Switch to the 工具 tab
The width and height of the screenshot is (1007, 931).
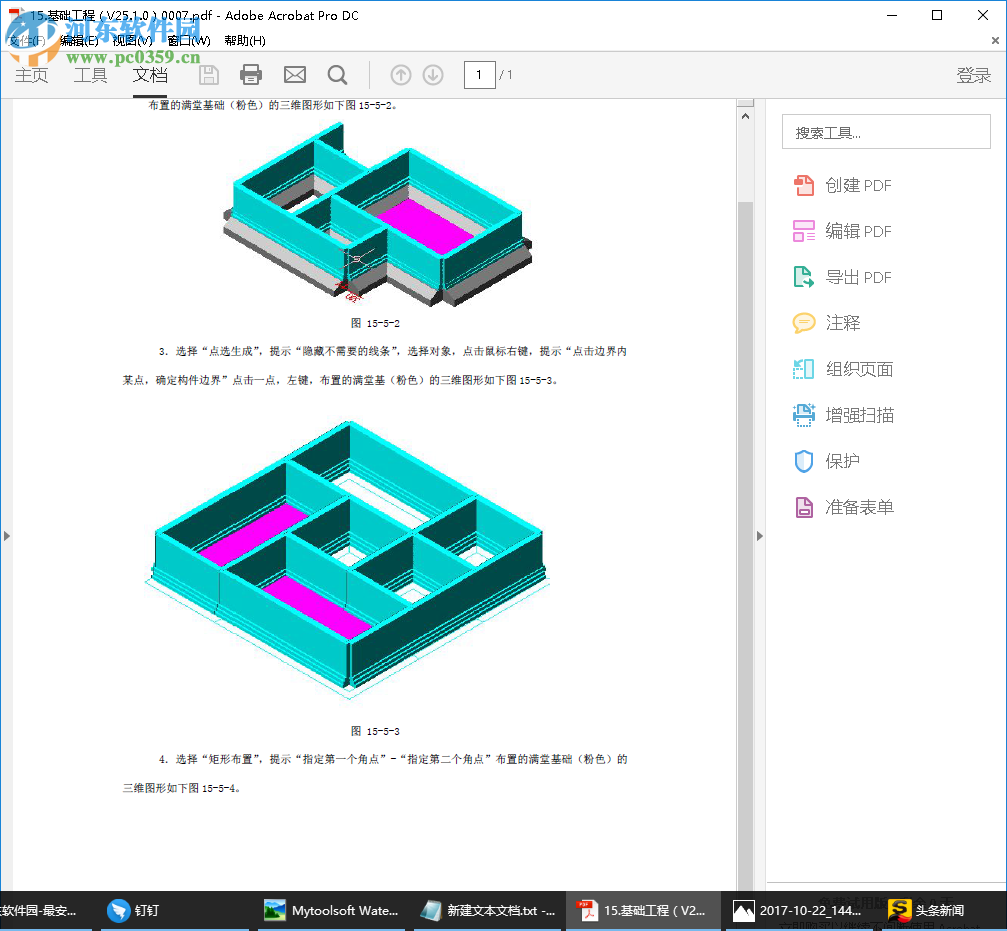90,74
